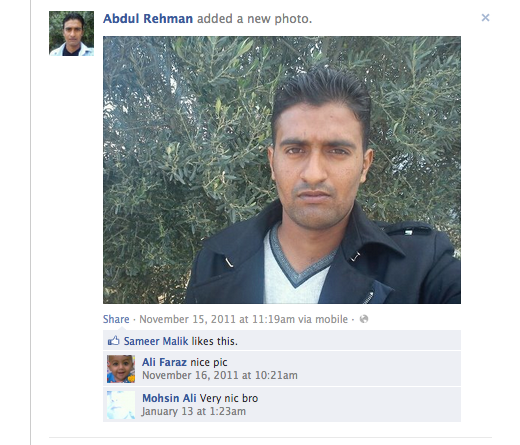The width and height of the screenshot is (520, 445).
Task: Click the 'added a new photo' story text
Action: pyautogui.click(x=254, y=19)
